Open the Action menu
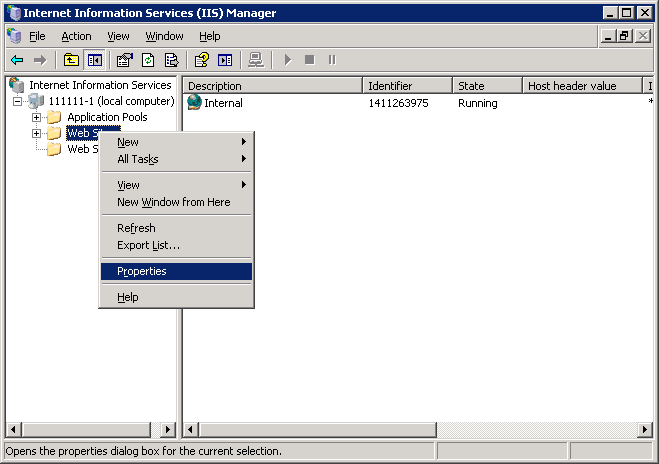This screenshot has height=464, width=659. click(x=76, y=36)
